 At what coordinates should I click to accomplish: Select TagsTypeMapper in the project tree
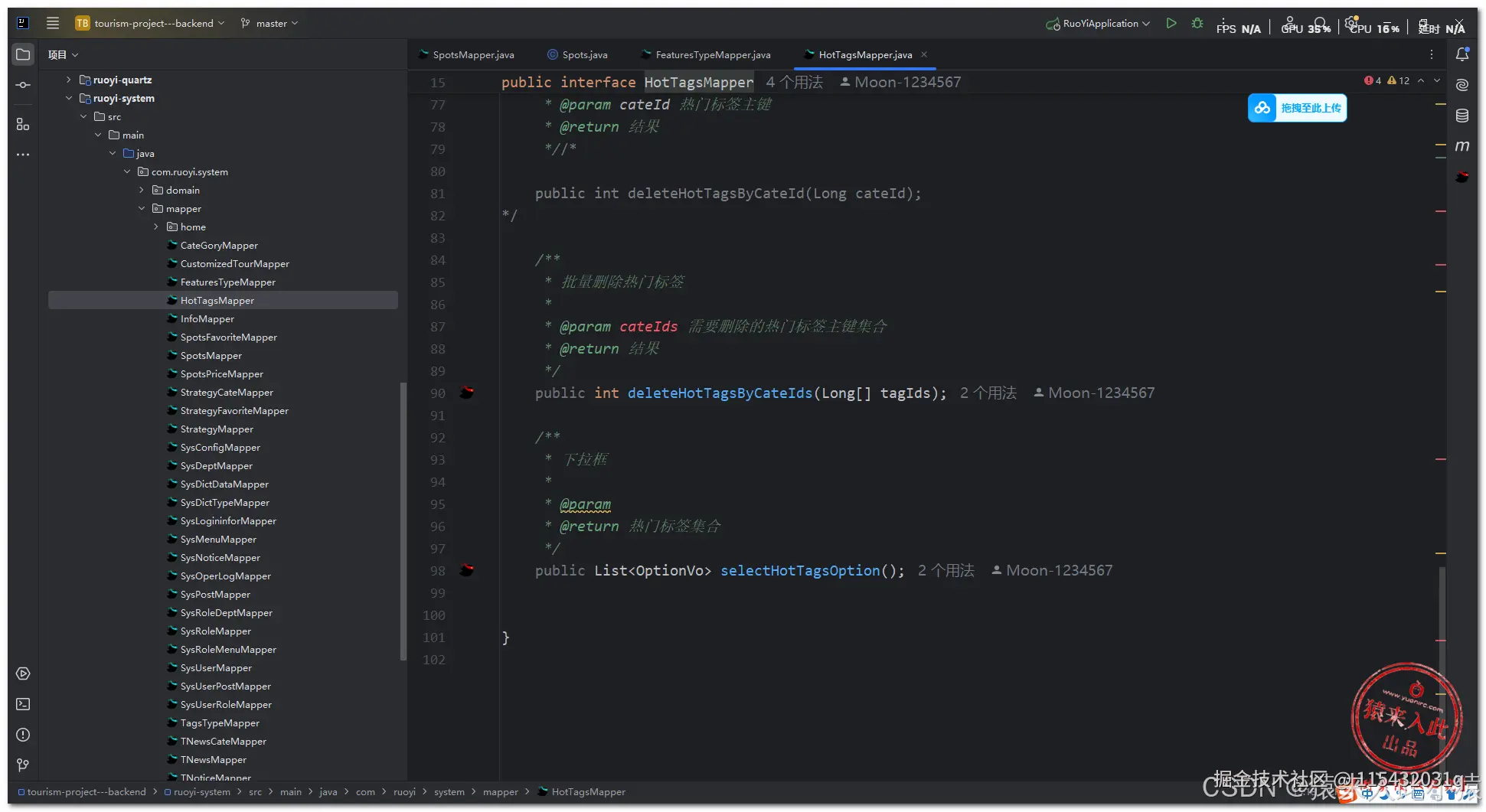(220, 722)
